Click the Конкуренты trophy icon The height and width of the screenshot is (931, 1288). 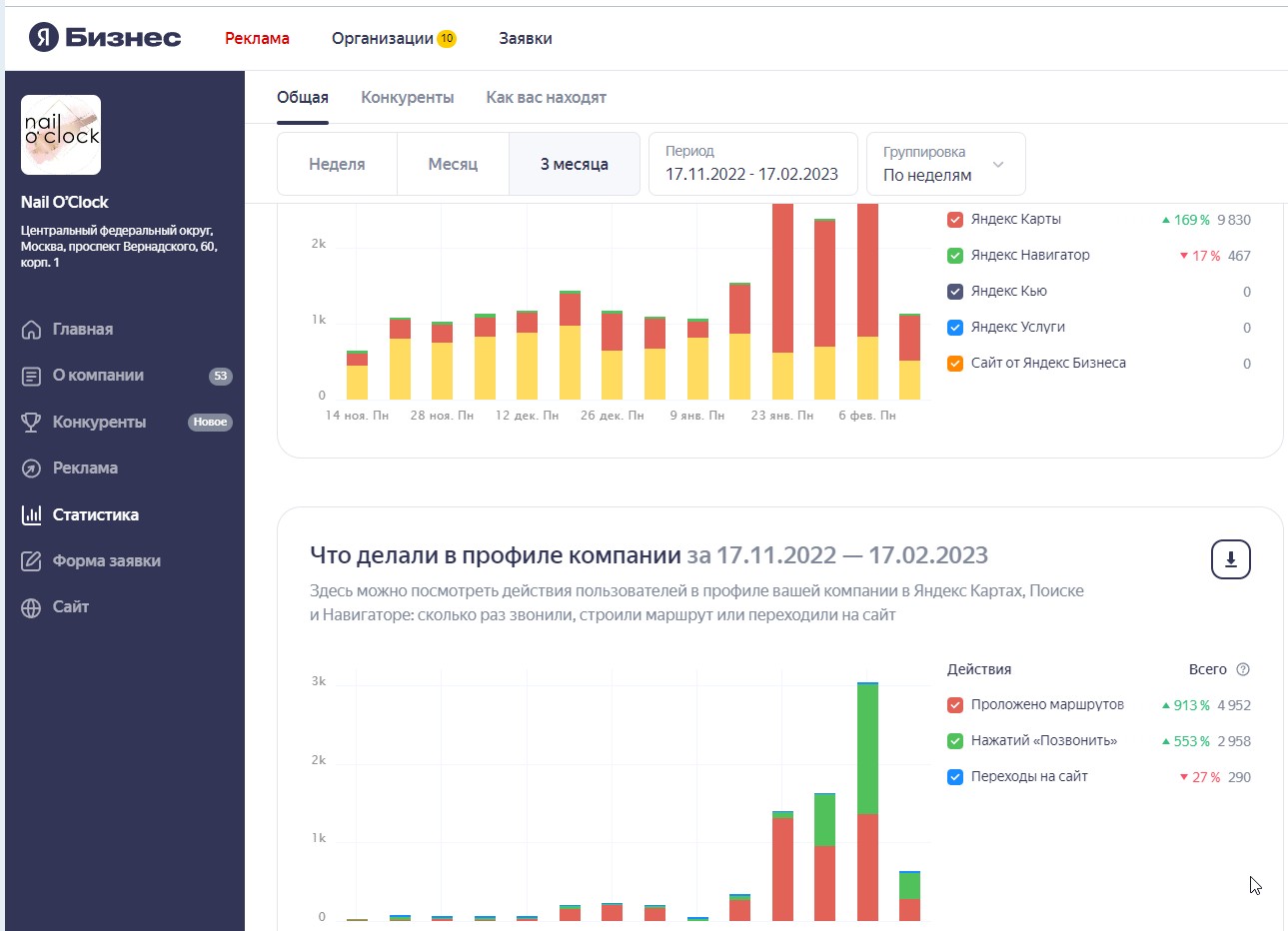(31, 423)
